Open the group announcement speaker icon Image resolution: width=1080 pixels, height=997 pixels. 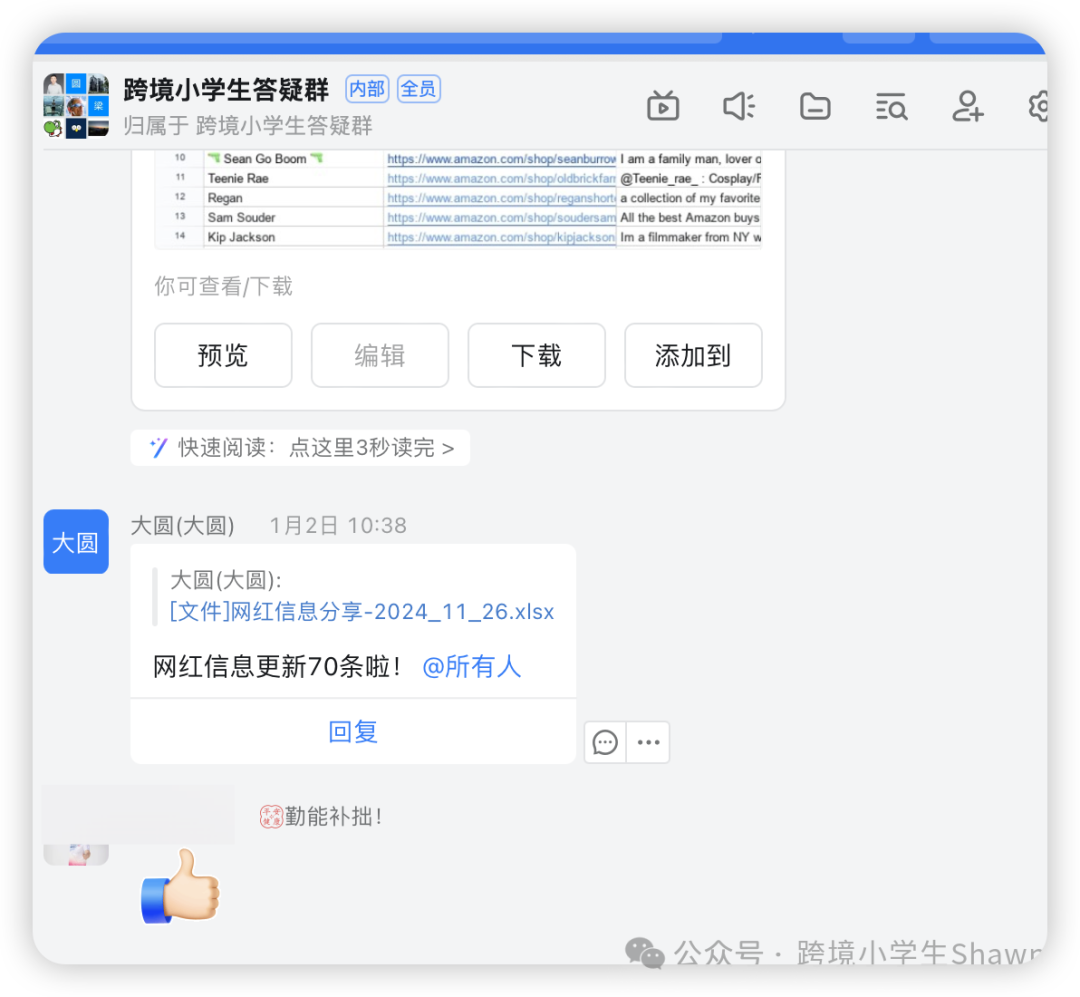click(739, 107)
